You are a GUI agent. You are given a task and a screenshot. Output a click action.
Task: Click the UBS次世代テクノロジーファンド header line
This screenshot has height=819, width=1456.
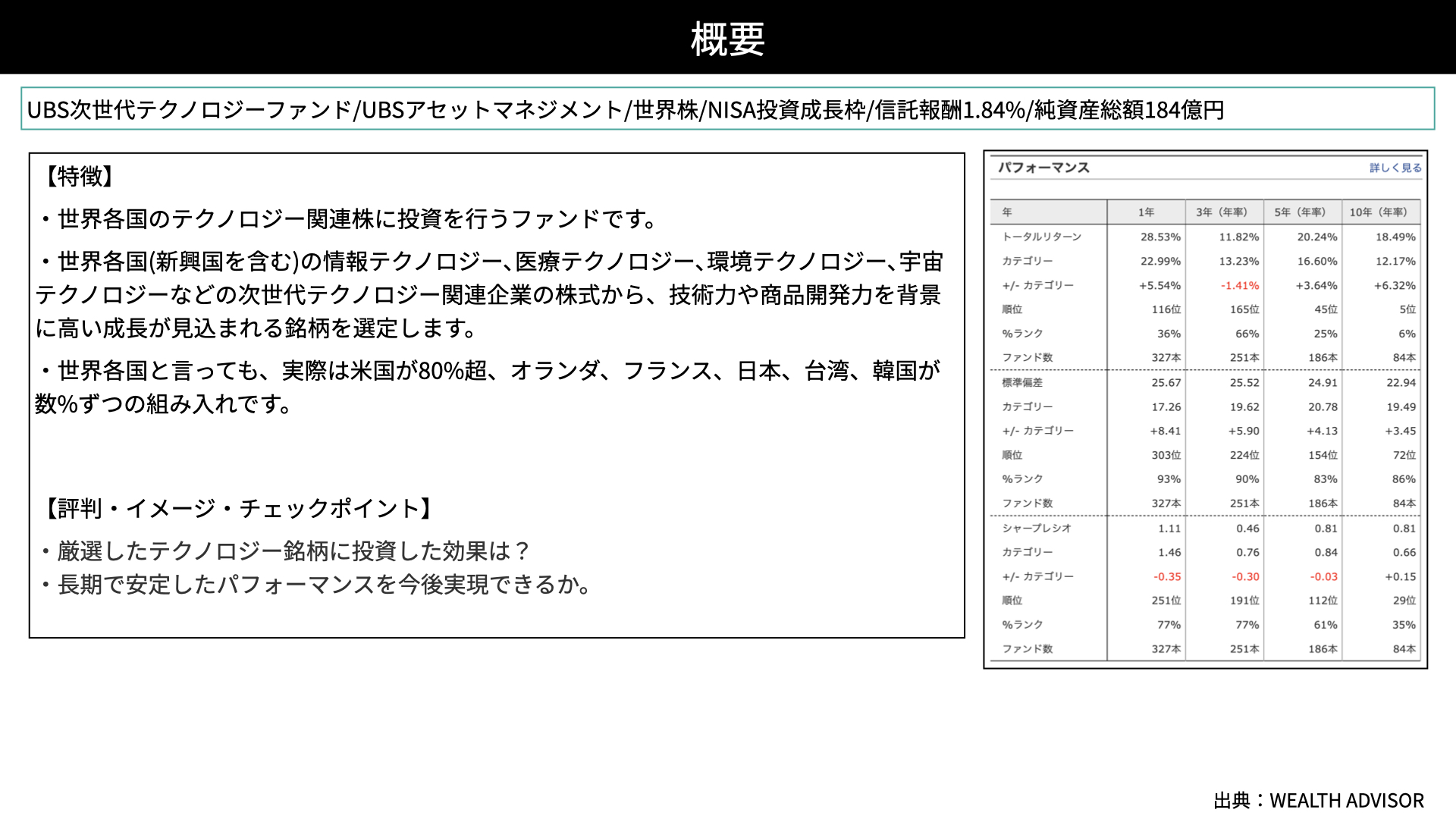[626, 110]
